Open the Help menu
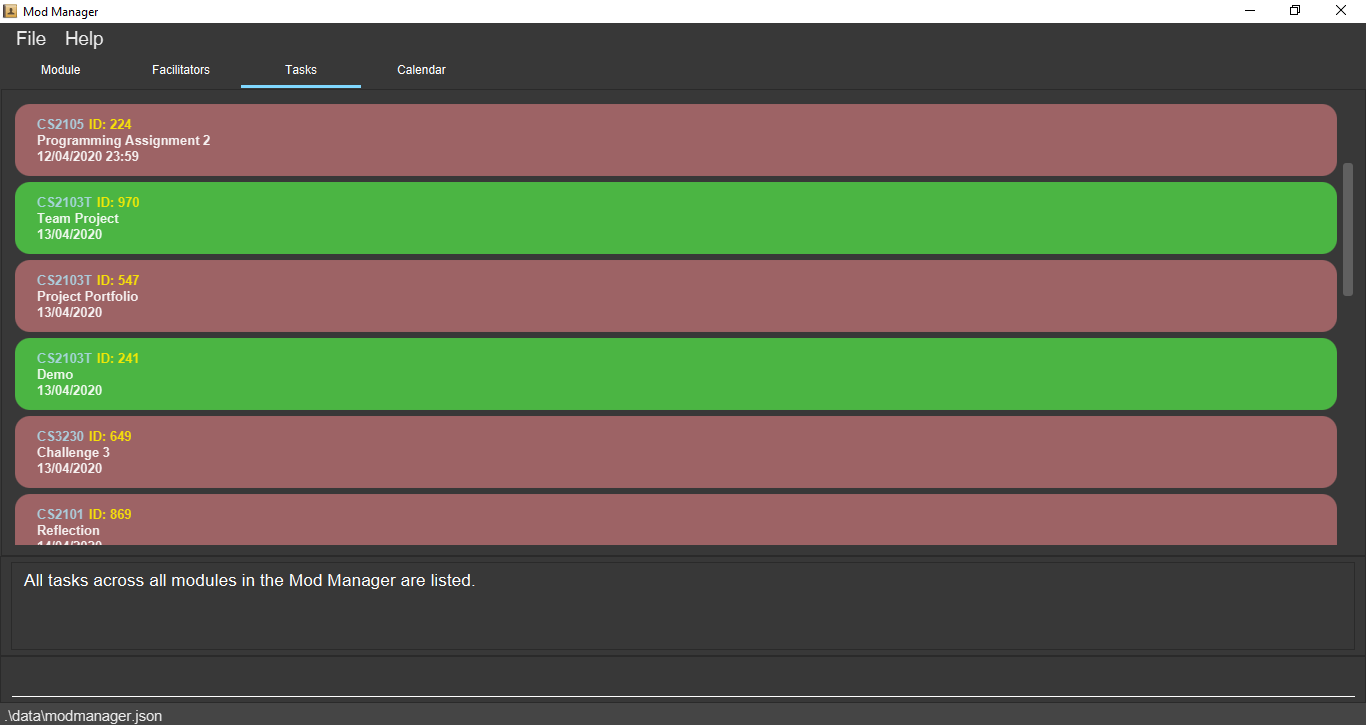The image size is (1366, 725). [x=84, y=39]
